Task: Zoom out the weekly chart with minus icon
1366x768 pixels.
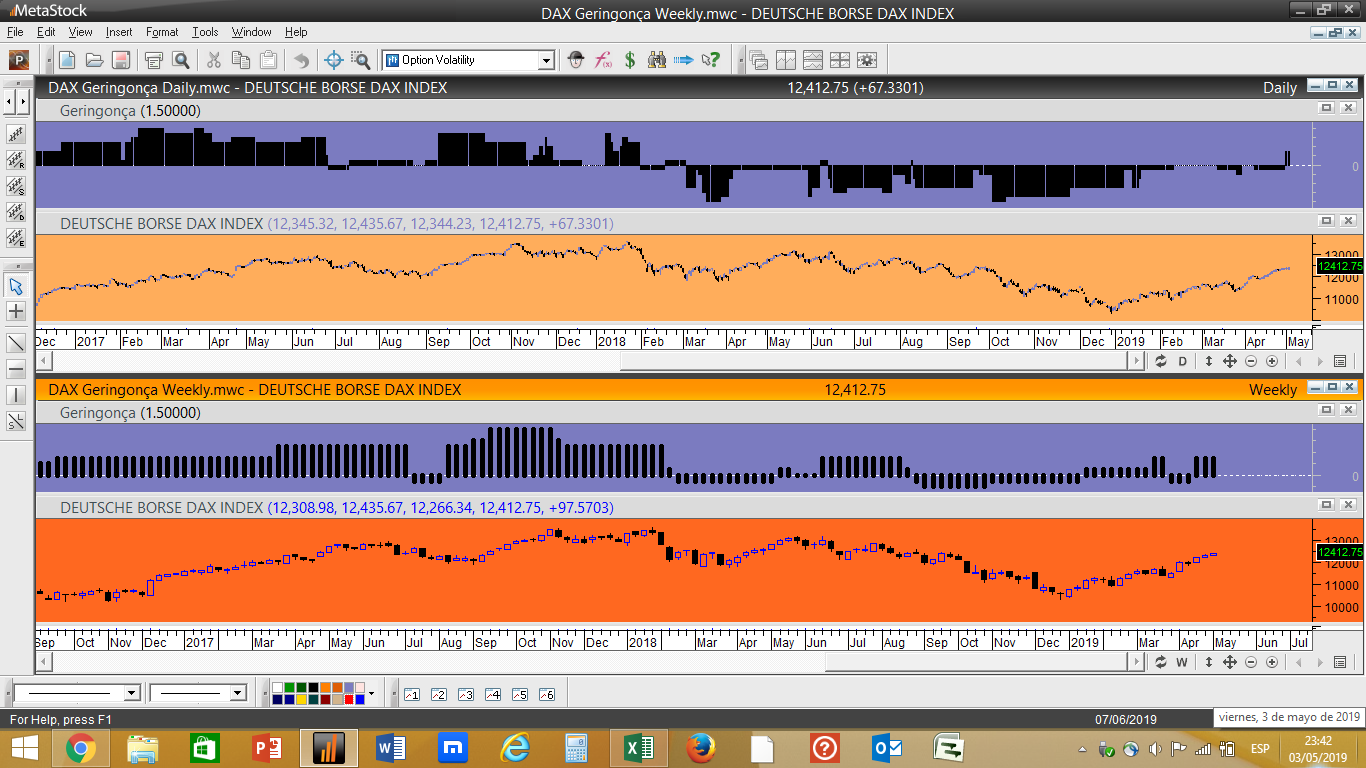Action: click(1251, 662)
